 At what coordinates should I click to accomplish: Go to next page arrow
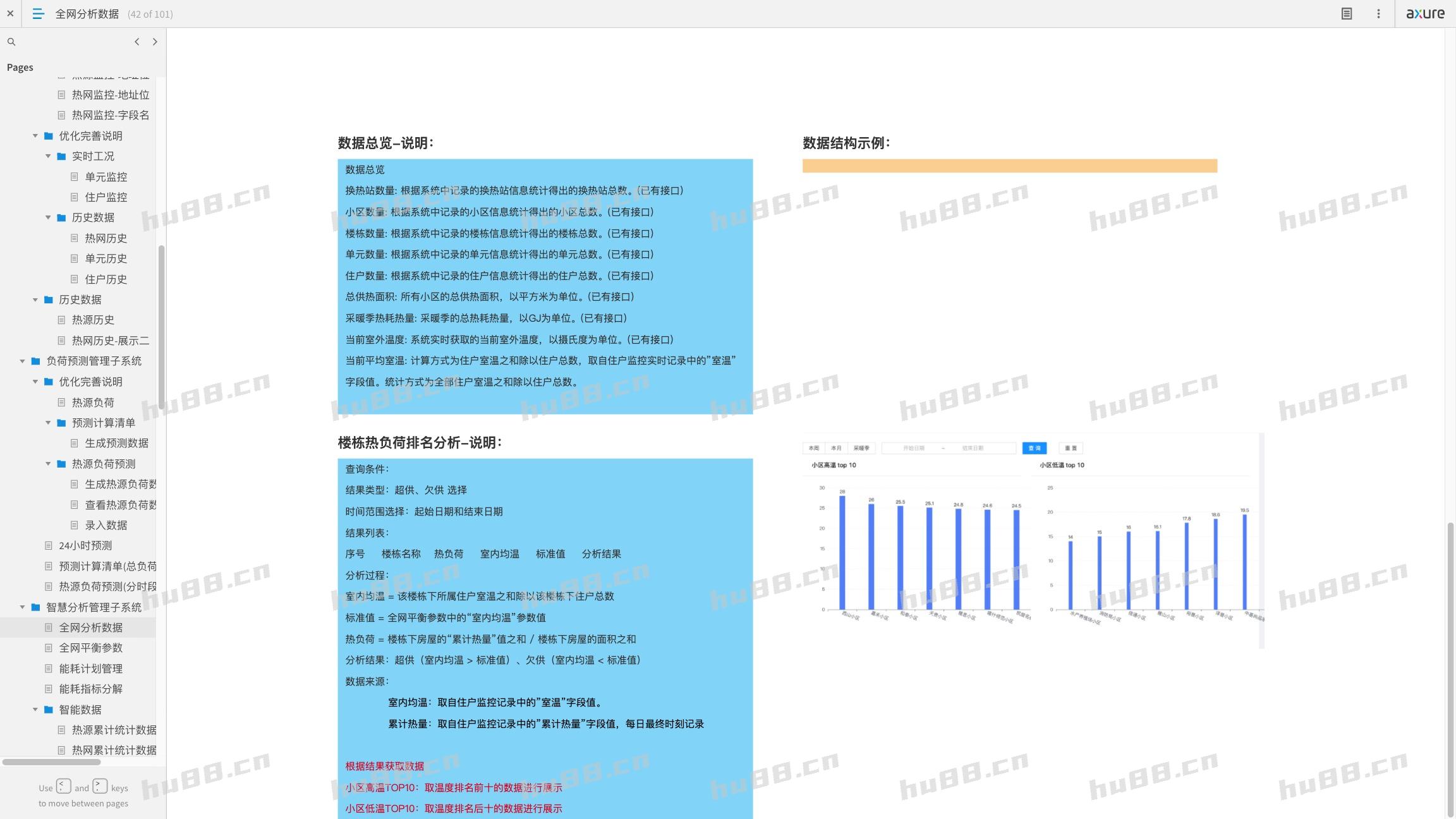click(x=155, y=42)
